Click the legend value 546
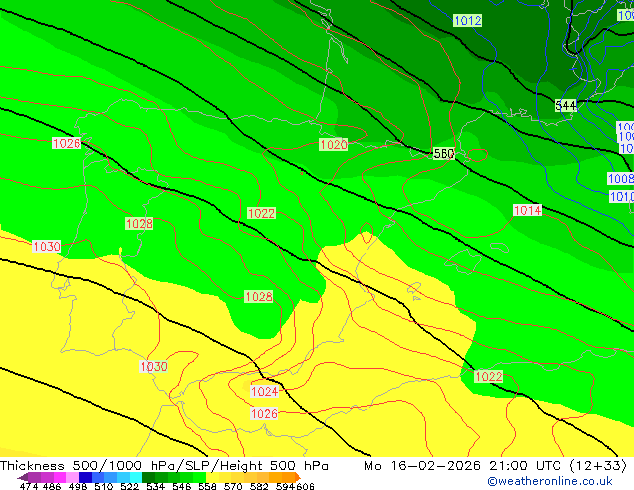The width and height of the screenshot is (634, 490). pyautogui.click(x=182, y=486)
